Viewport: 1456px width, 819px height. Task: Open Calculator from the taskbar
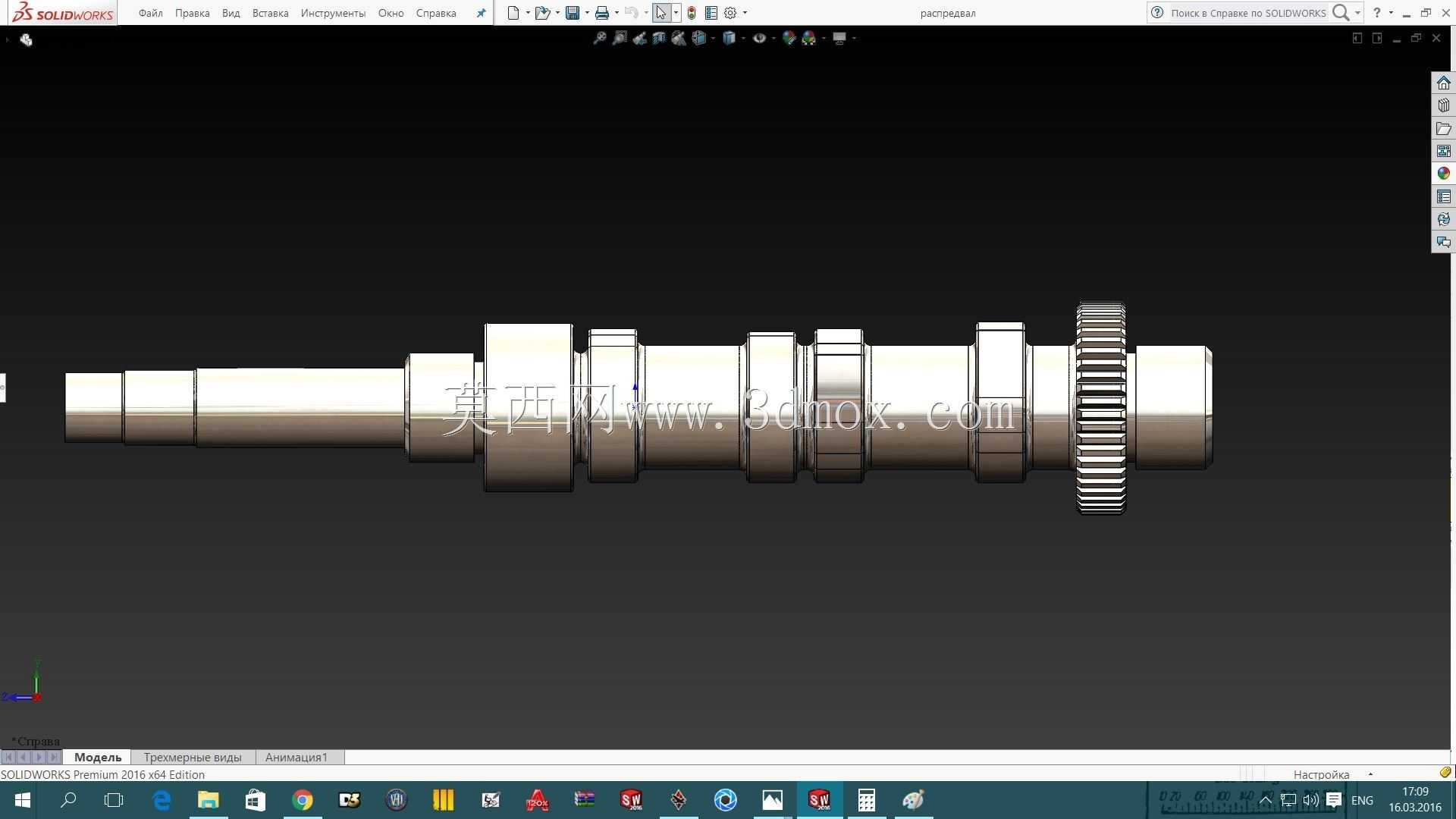[x=866, y=800]
